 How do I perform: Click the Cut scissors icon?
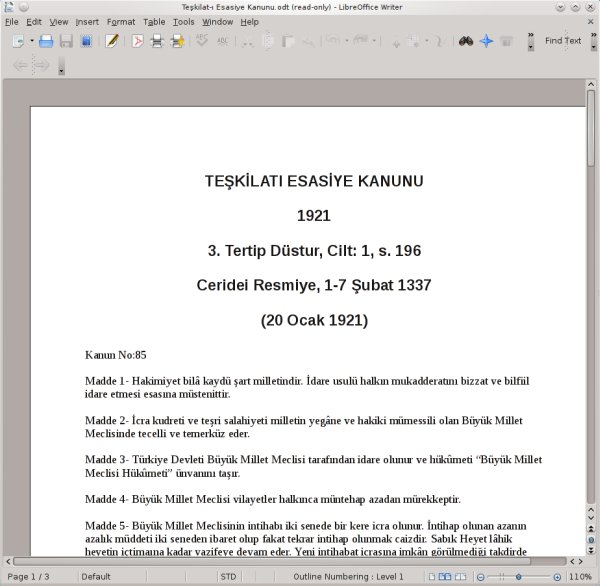248,41
